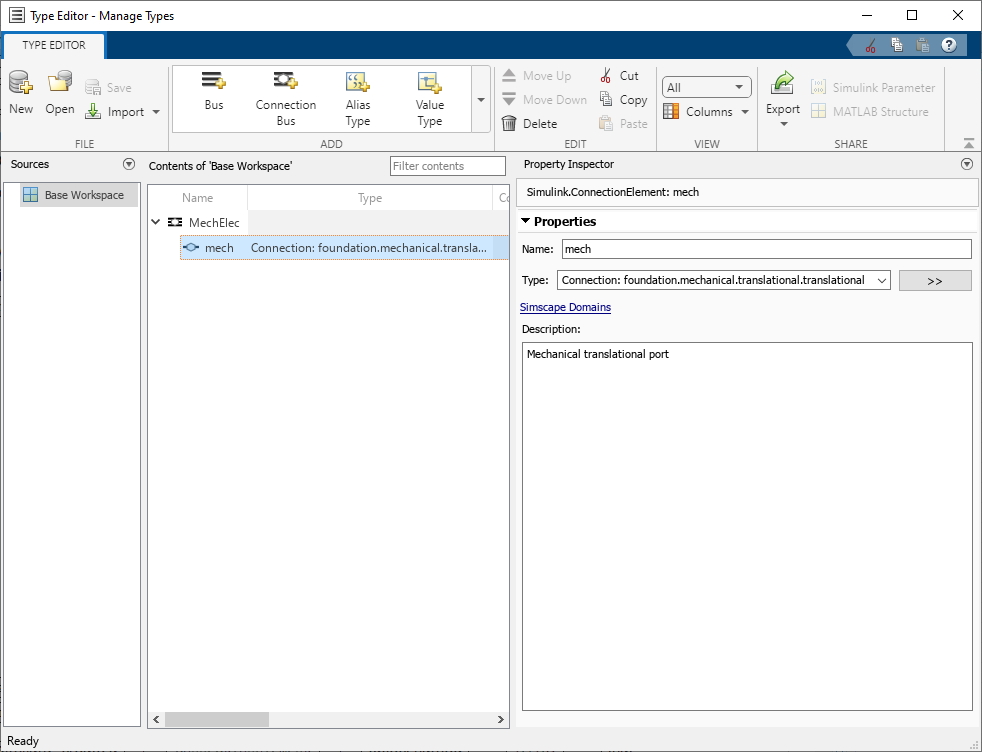Click Simulink Parameter in Share group
The width and height of the screenshot is (982, 752).
point(872,88)
